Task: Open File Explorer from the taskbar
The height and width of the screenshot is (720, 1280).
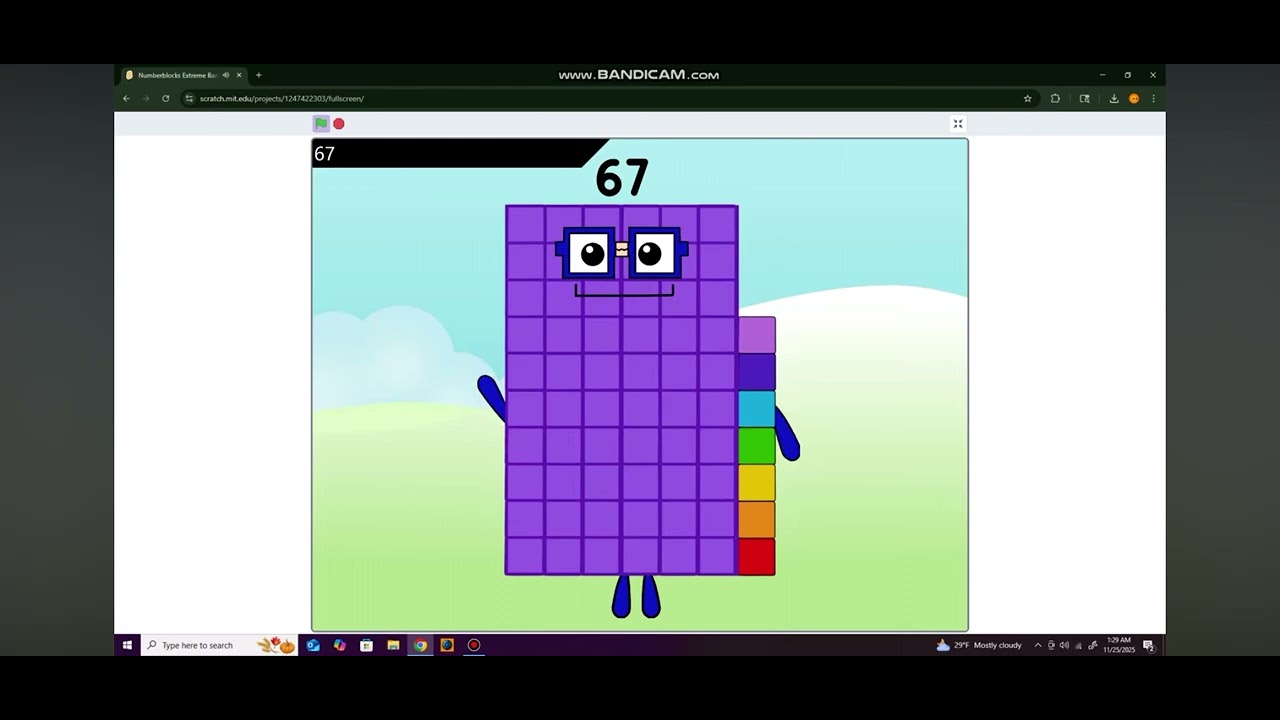Action: click(x=393, y=645)
